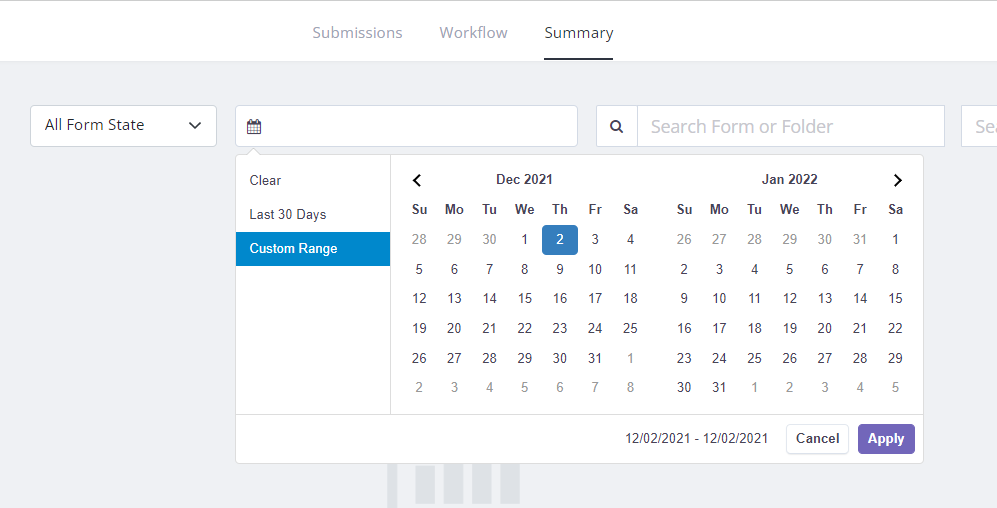Select the Summary tab
Viewport: 997px width, 508px height.
(x=578, y=33)
